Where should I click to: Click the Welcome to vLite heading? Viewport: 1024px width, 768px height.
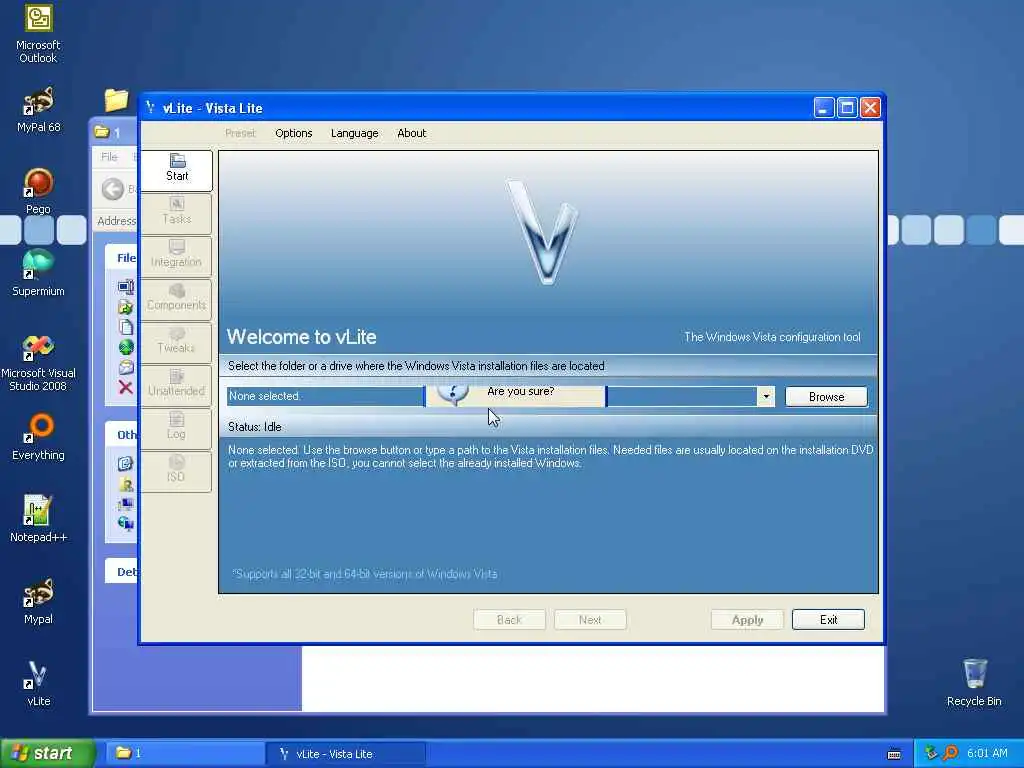pos(302,337)
